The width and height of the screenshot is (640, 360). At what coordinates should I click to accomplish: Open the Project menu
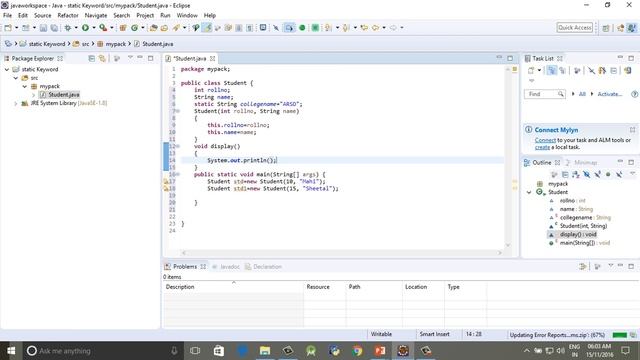pos(145,15)
